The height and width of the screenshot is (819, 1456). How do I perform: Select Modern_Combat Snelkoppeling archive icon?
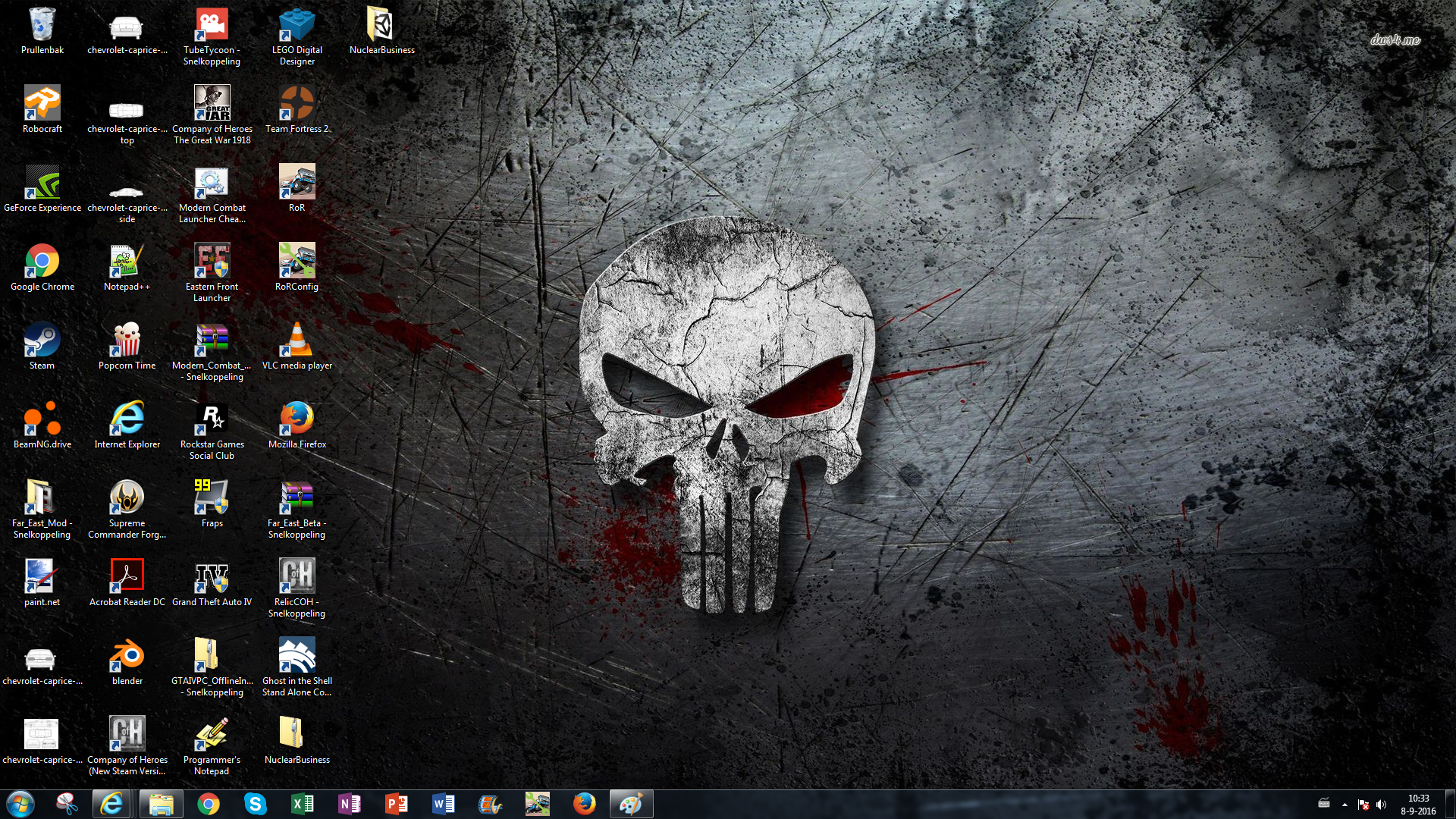coord(212,352)
